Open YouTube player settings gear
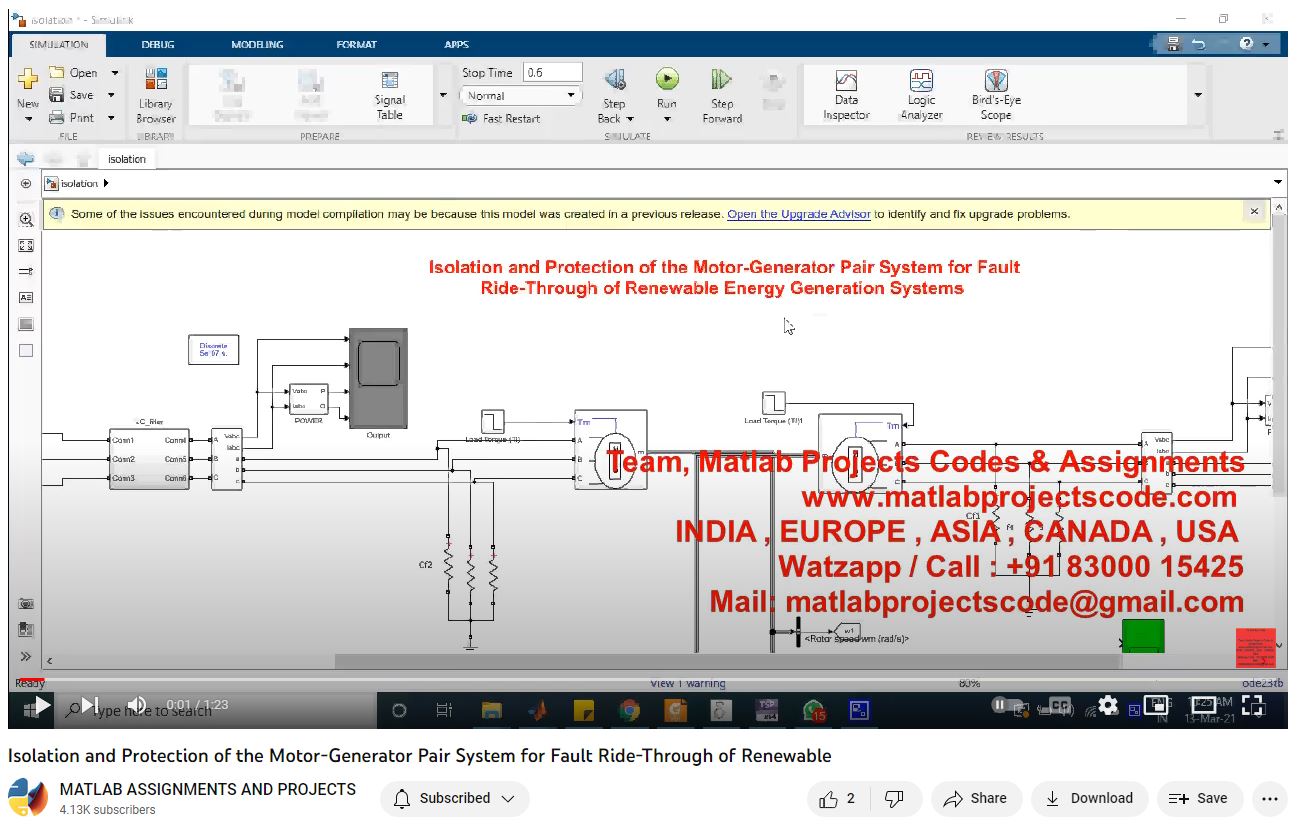 [x=1108, y=705]
